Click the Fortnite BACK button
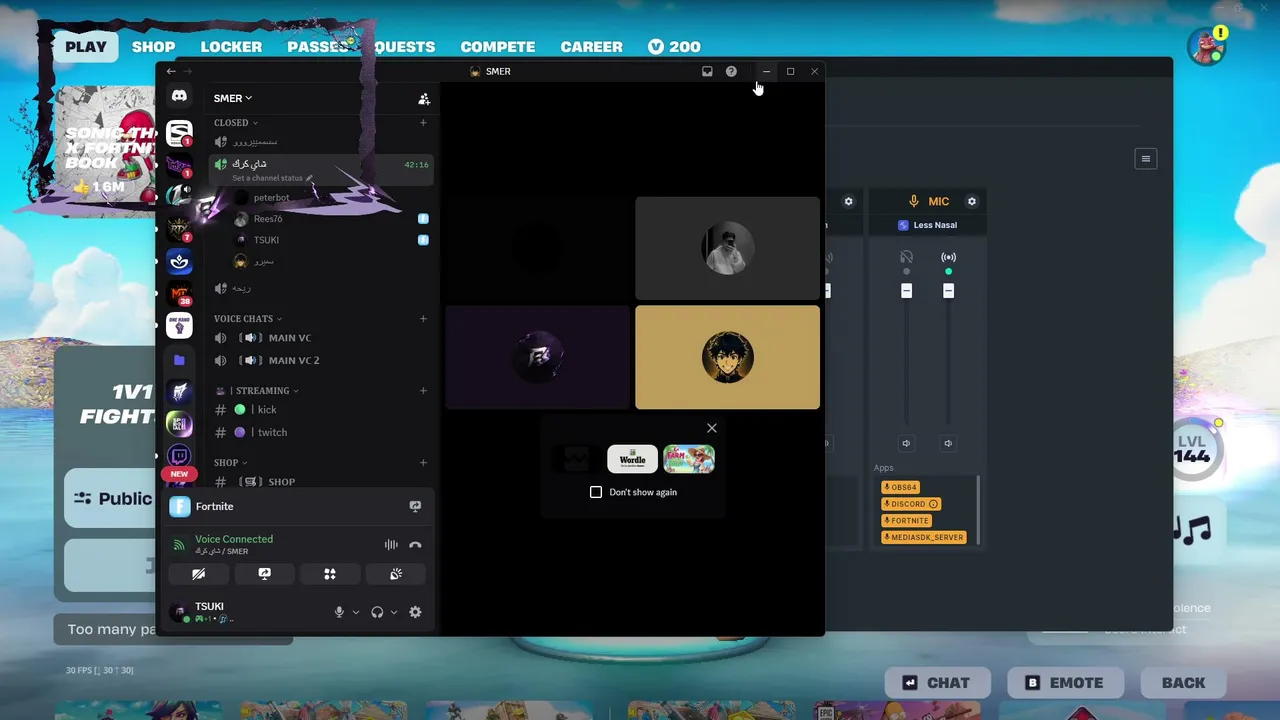This screenshot has width=1280, height=720. (x=1183, y=683)
